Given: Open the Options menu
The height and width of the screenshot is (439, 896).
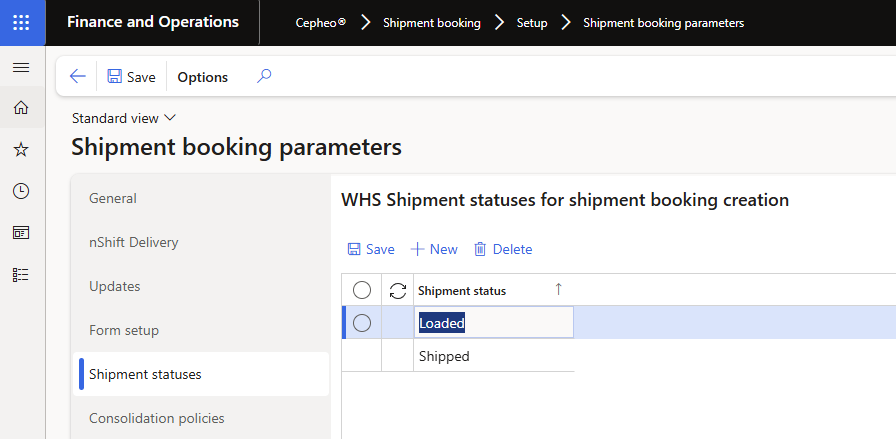Looking at the screenshot, I should point(203,77).
